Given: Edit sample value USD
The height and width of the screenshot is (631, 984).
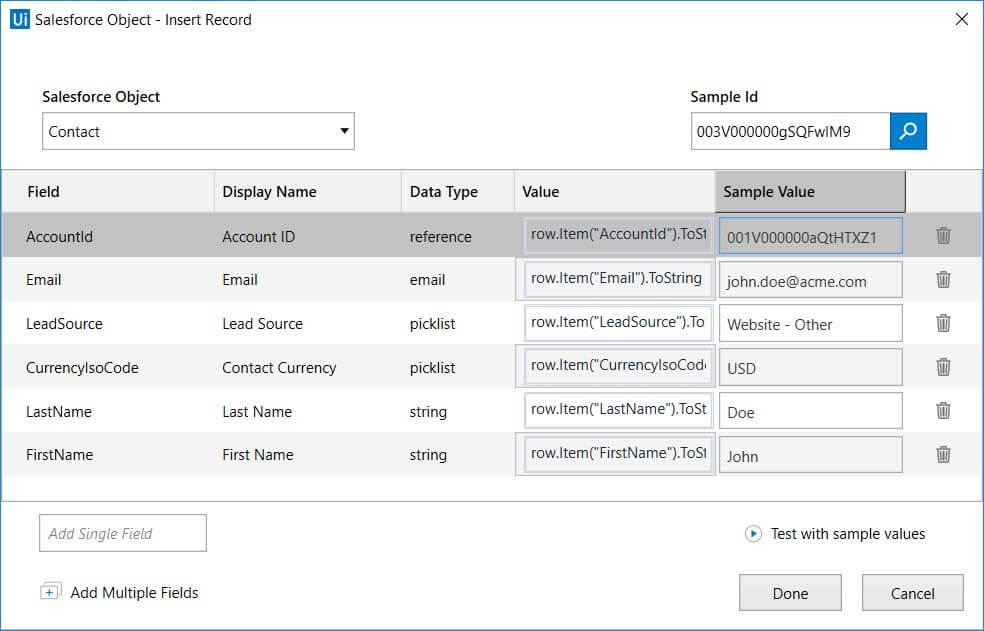Looking at the screenshot, I should pos(811,367).
